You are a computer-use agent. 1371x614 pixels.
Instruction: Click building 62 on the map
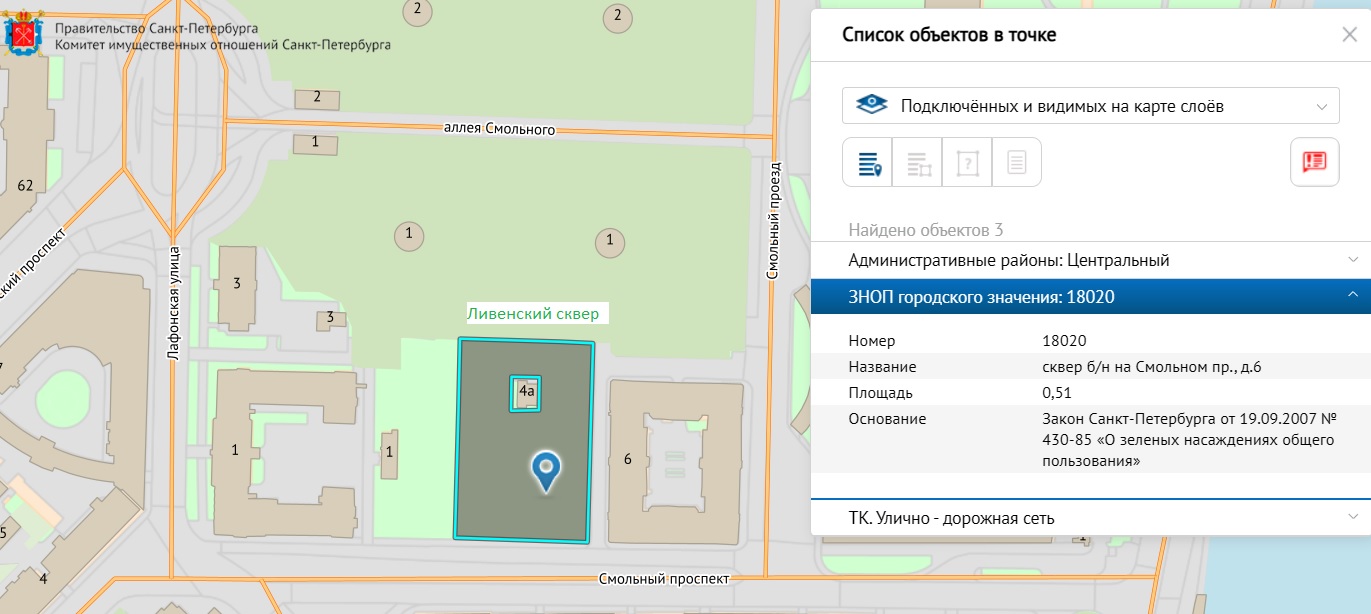(25, 186)
